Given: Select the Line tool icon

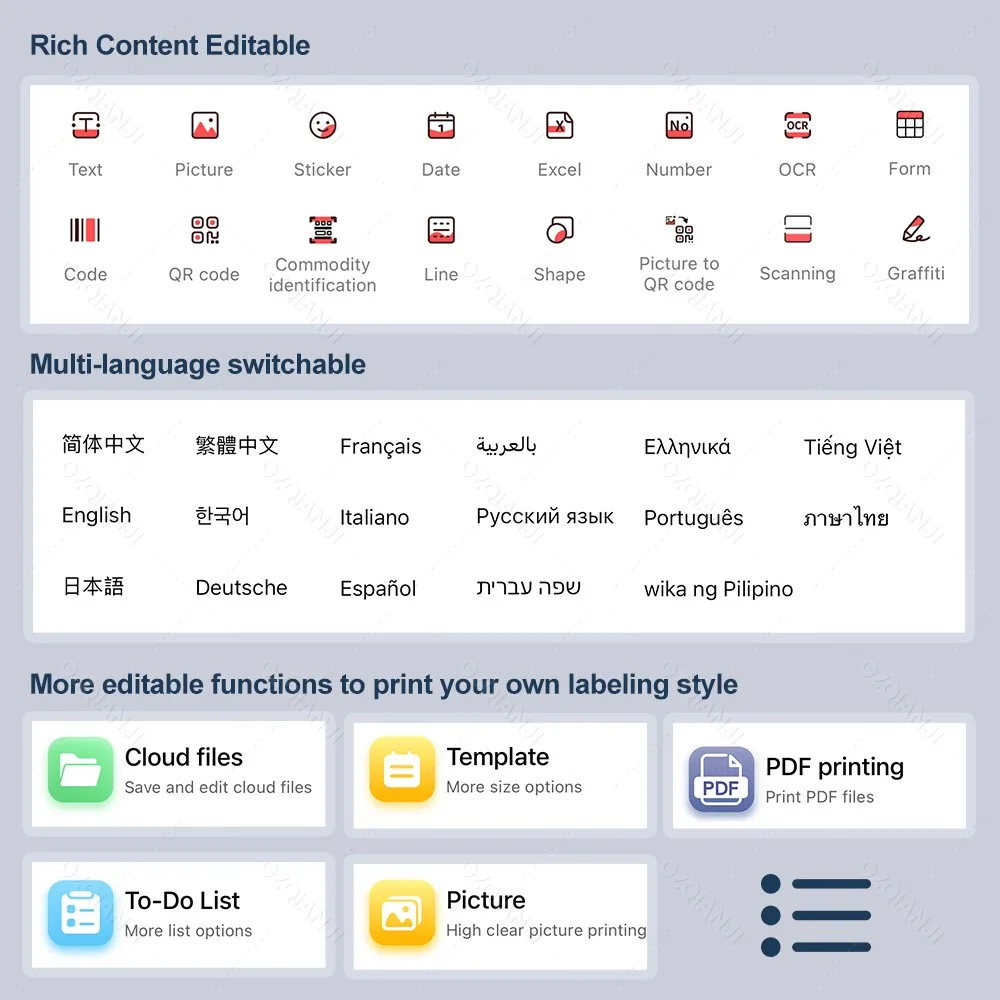Looking at the screenshot, I should pyautogui.click(x=440, y=229).
